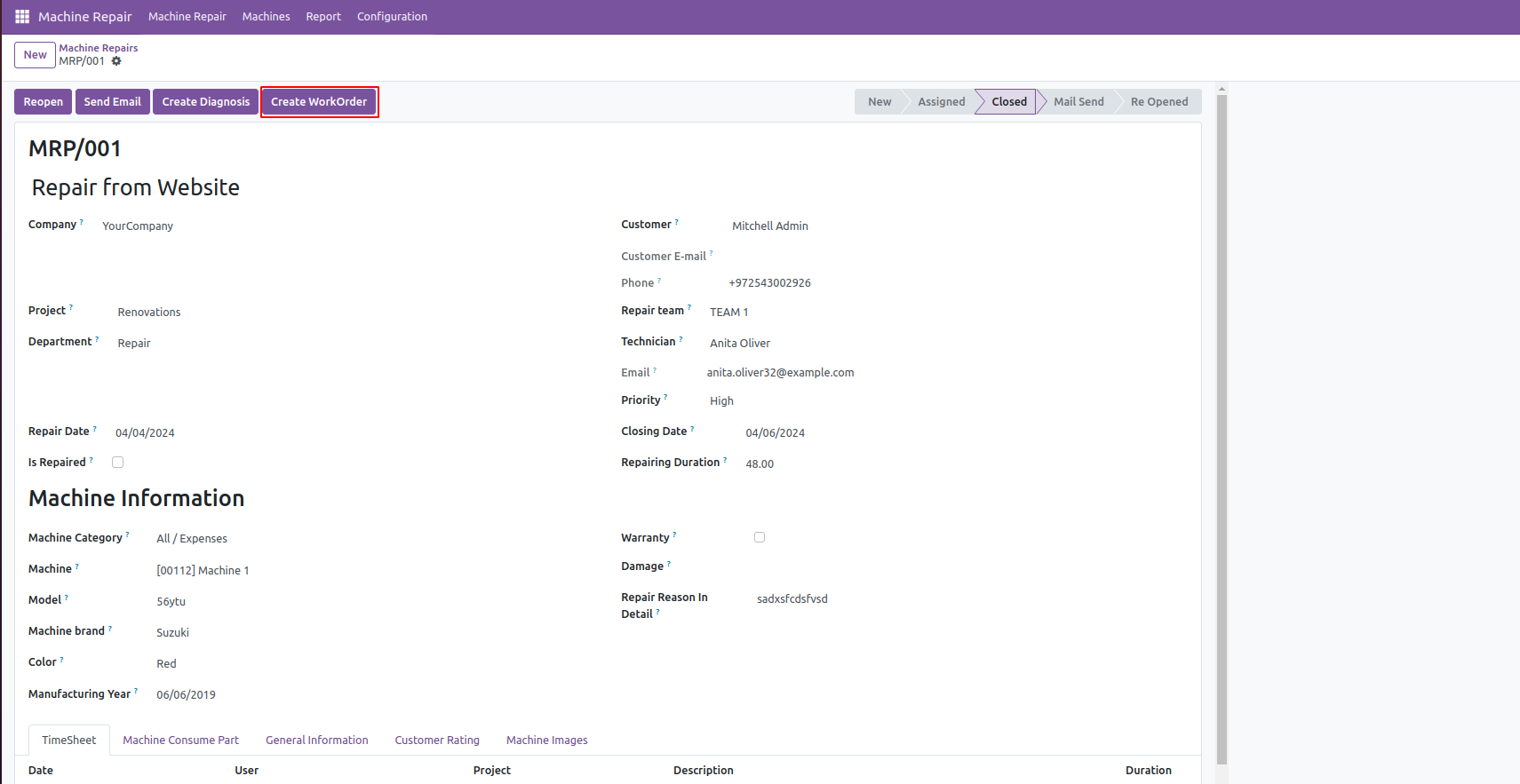This screenshot has height=784, width=1520.
Task: Go back via Machine Repairs breadcrumb link
Action: pos(99,48)
